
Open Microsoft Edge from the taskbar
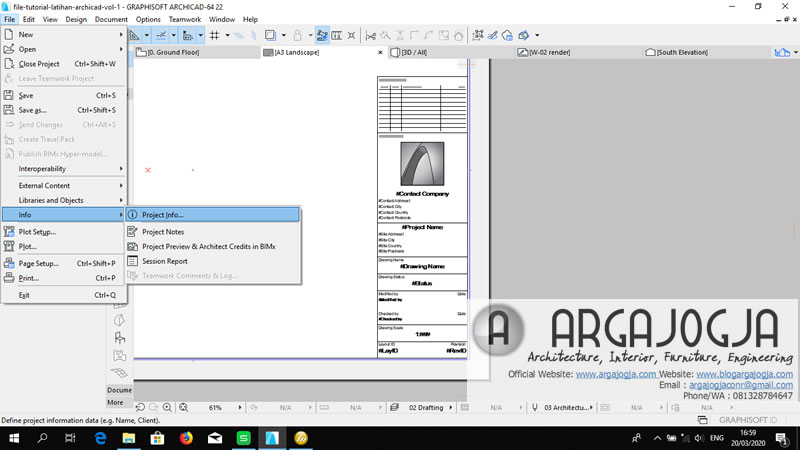(100, 438)
